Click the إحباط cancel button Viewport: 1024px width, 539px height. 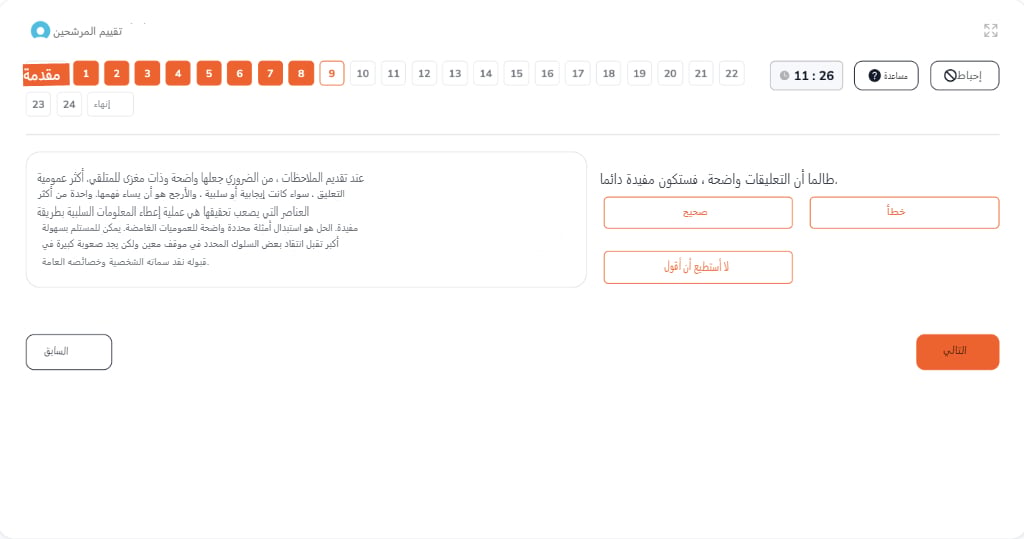(x=964, y=76)
